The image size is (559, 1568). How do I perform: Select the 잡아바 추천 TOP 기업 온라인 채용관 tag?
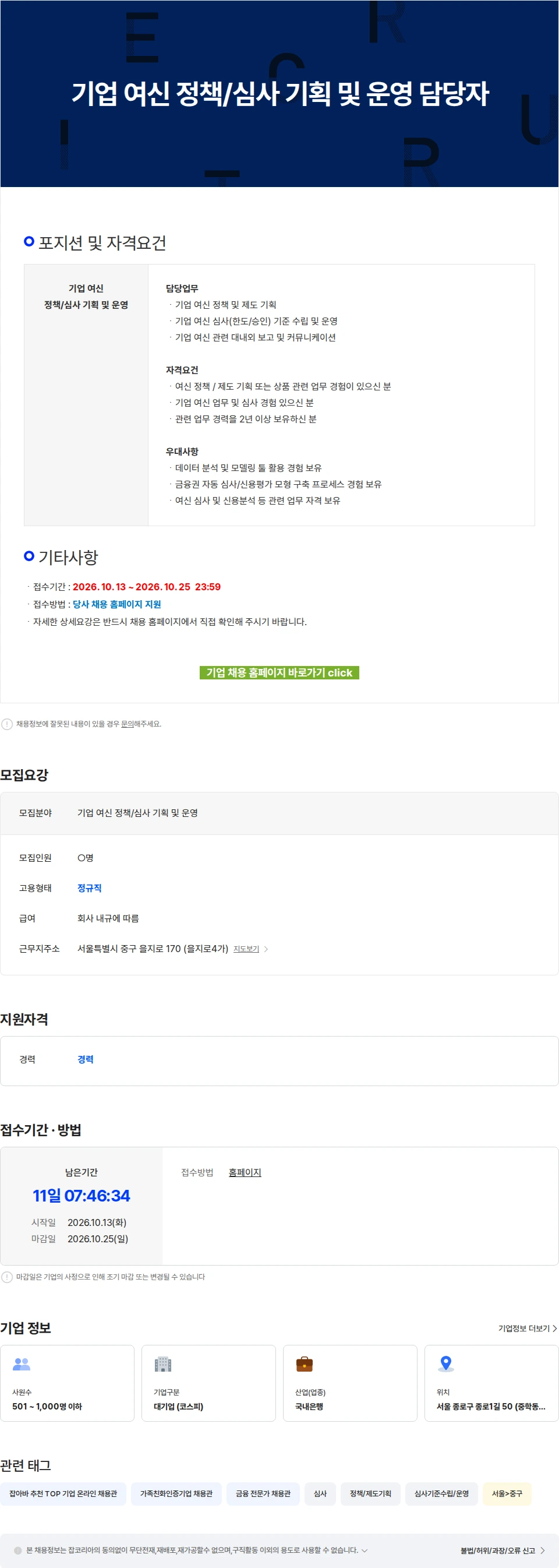pos(63,1494)
